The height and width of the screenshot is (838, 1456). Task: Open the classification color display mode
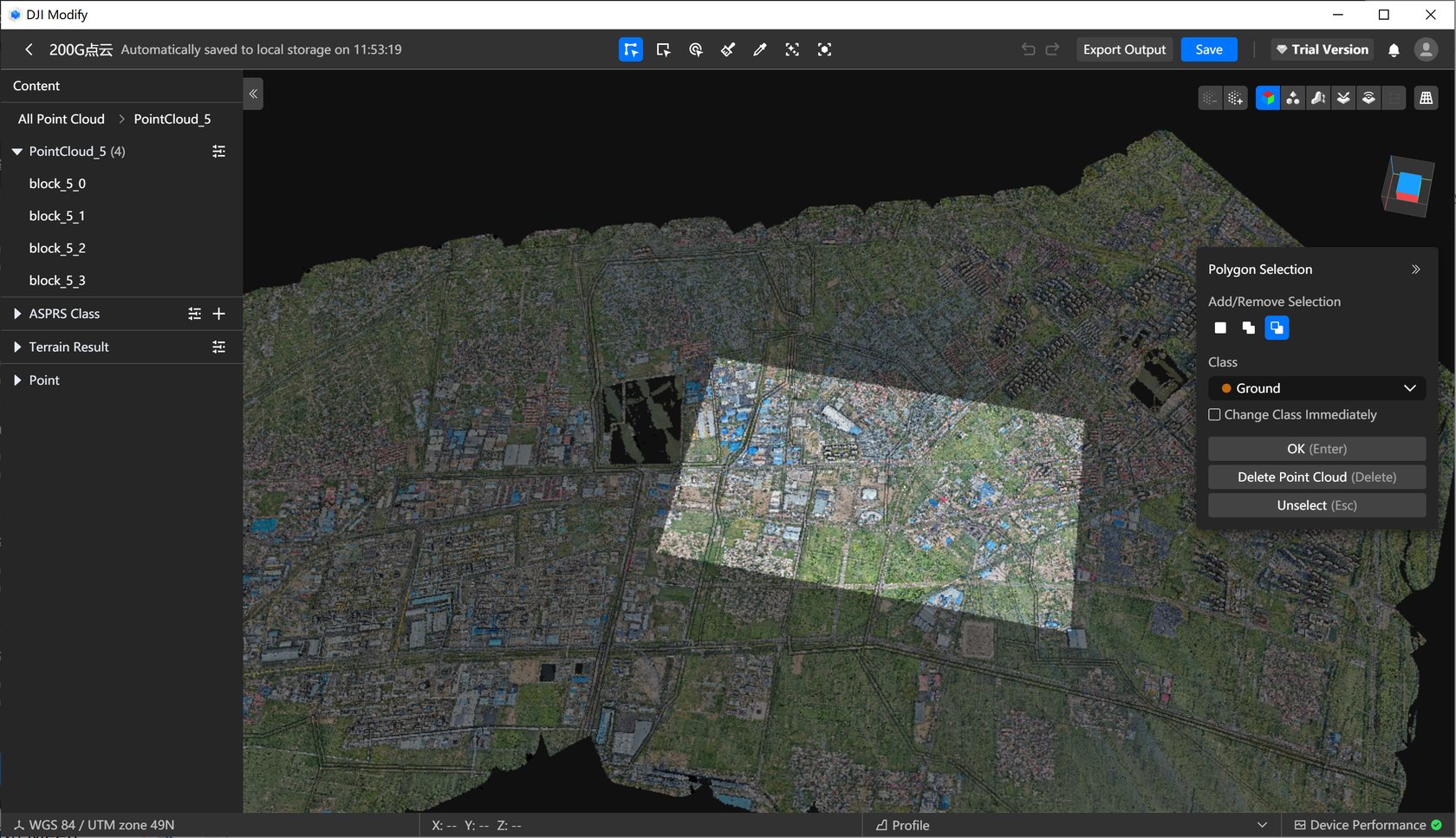pyautogui.click(x=1292, y=97)
